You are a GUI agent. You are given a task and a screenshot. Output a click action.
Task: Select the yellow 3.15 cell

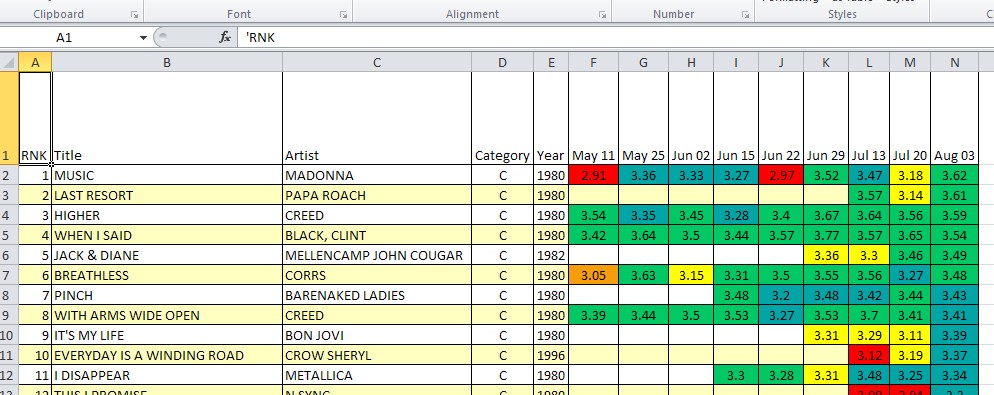(x=691, y=275)
